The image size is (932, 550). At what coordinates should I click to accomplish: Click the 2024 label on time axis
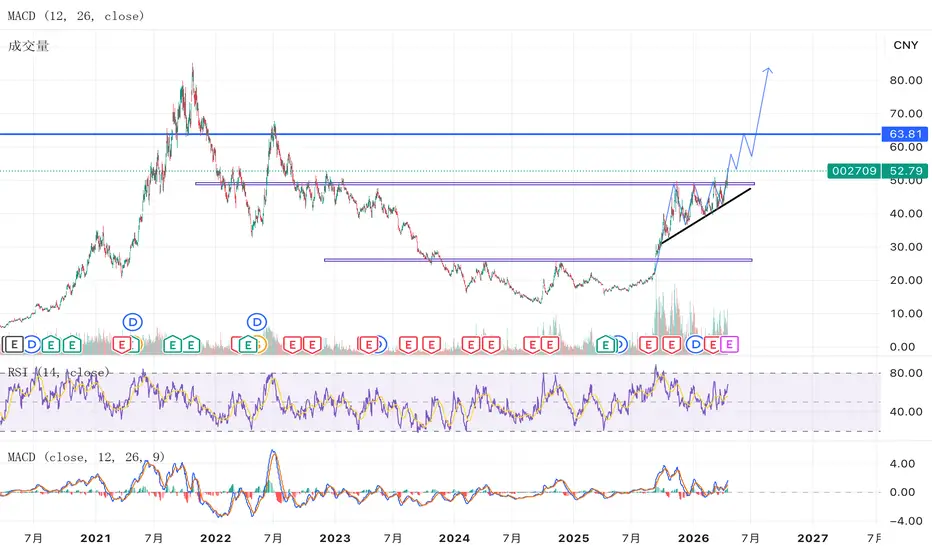[x=454, y=538]
